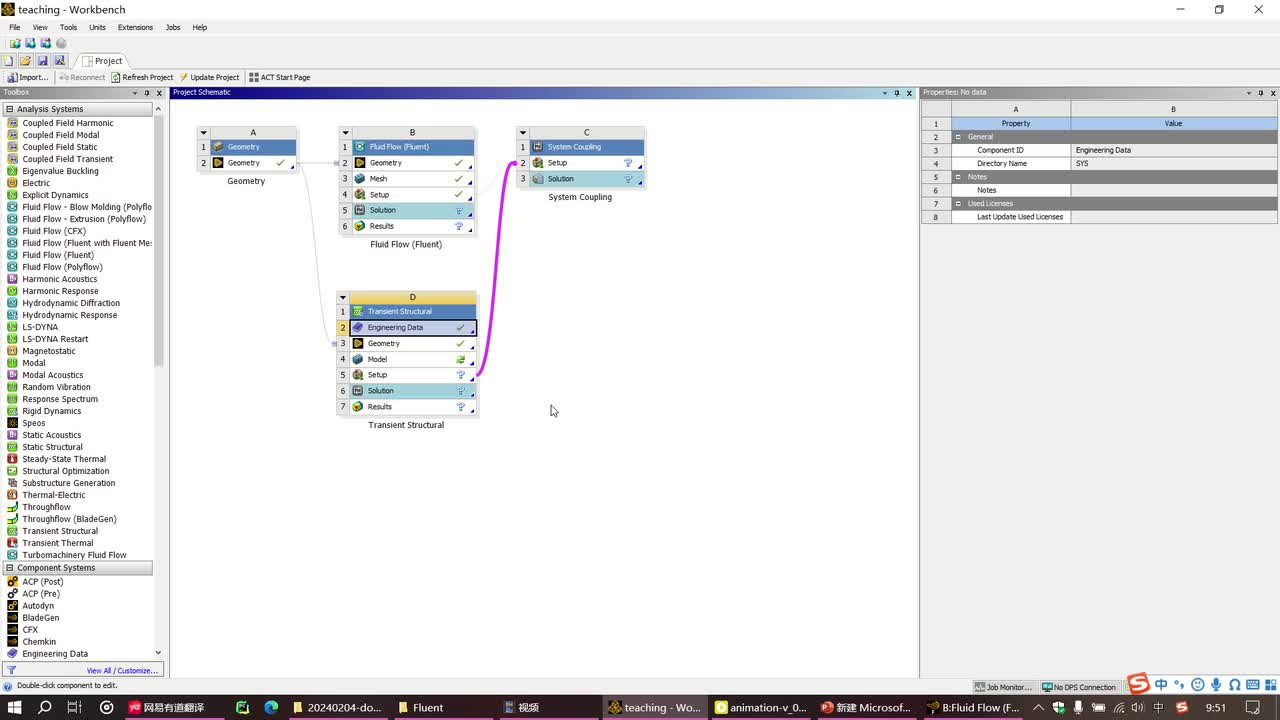Screen dimensions: 1280x720
Task: Select Solution cell in Fluid Flow (Fluent)
Action: 412,211
